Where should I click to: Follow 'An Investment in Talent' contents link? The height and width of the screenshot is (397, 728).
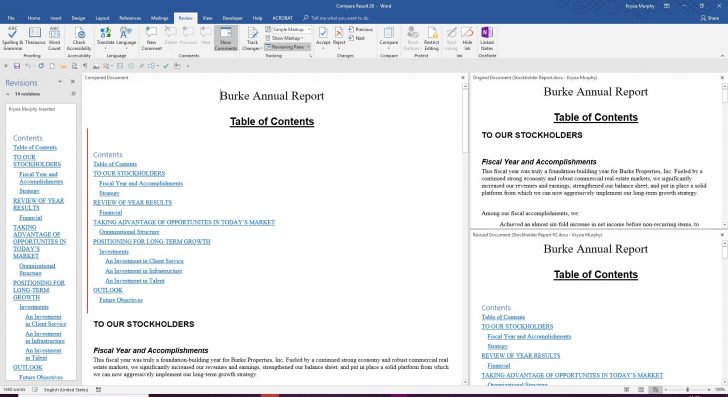pyautogui.click(x=135, y=281)
